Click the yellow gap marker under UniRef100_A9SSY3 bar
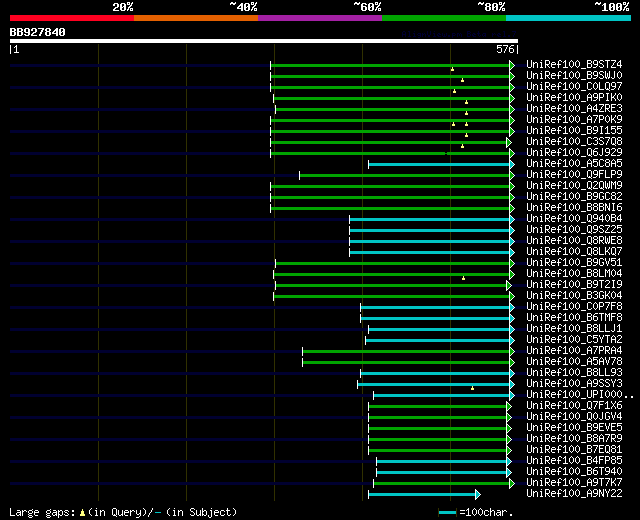 click(472, 388)
